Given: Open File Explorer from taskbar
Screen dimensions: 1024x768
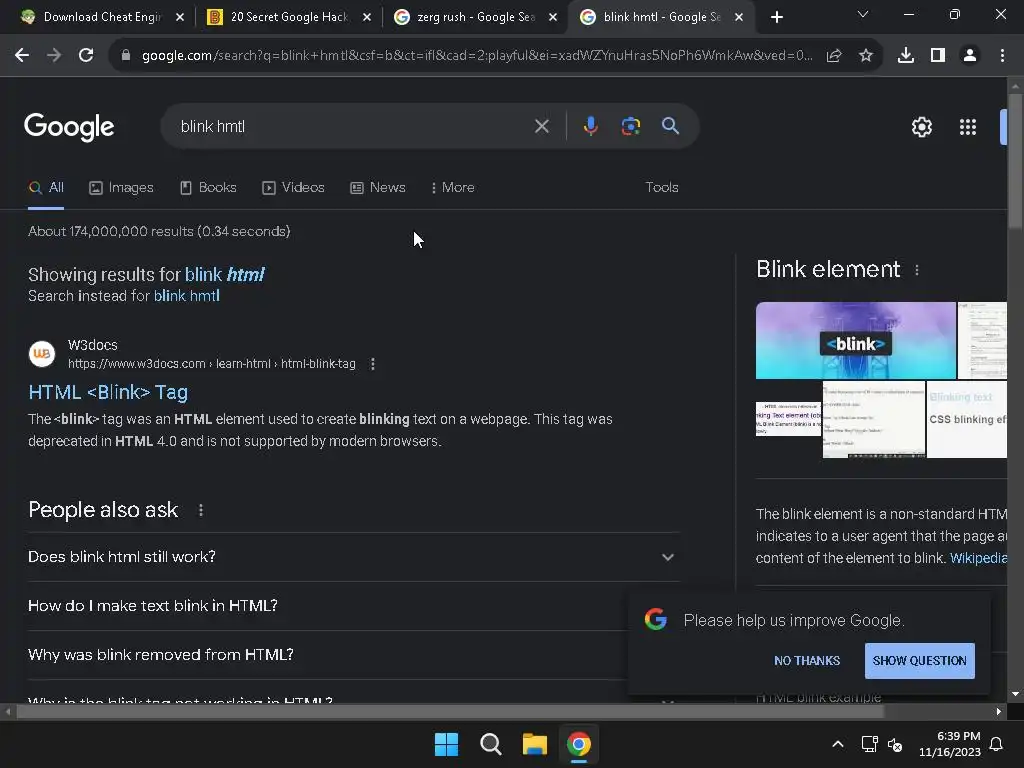Looking at the screenshot, I should point(534,744).
